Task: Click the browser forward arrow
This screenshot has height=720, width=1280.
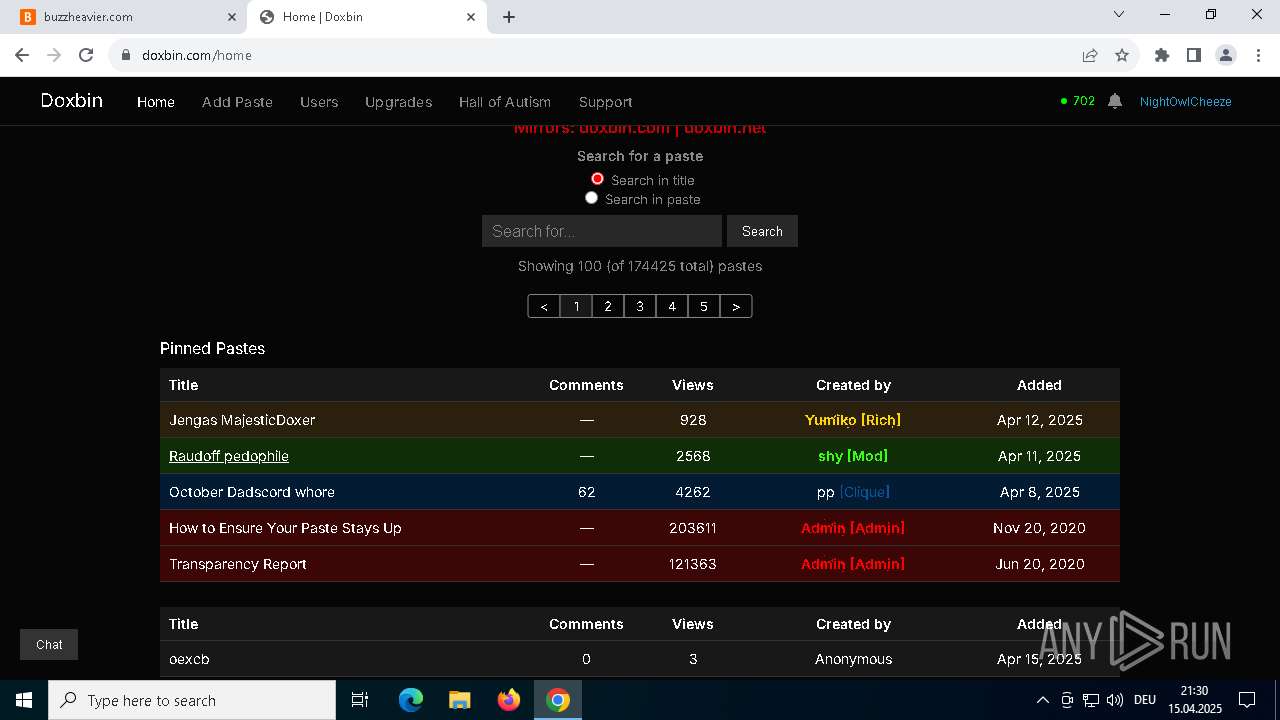Action: point(54,55)
